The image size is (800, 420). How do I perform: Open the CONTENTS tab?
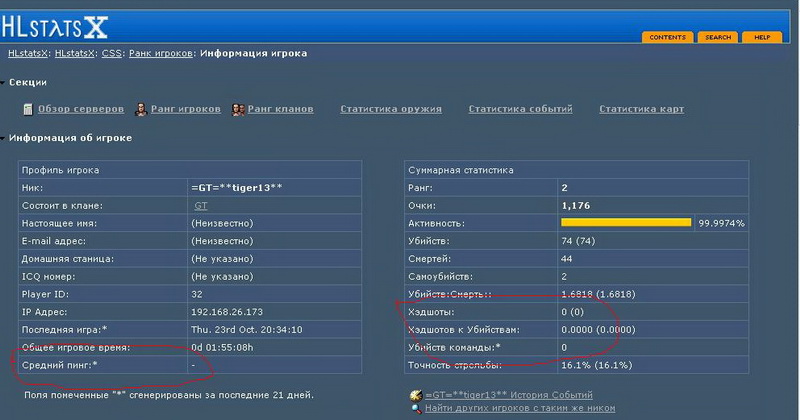[x=667, y=38]
